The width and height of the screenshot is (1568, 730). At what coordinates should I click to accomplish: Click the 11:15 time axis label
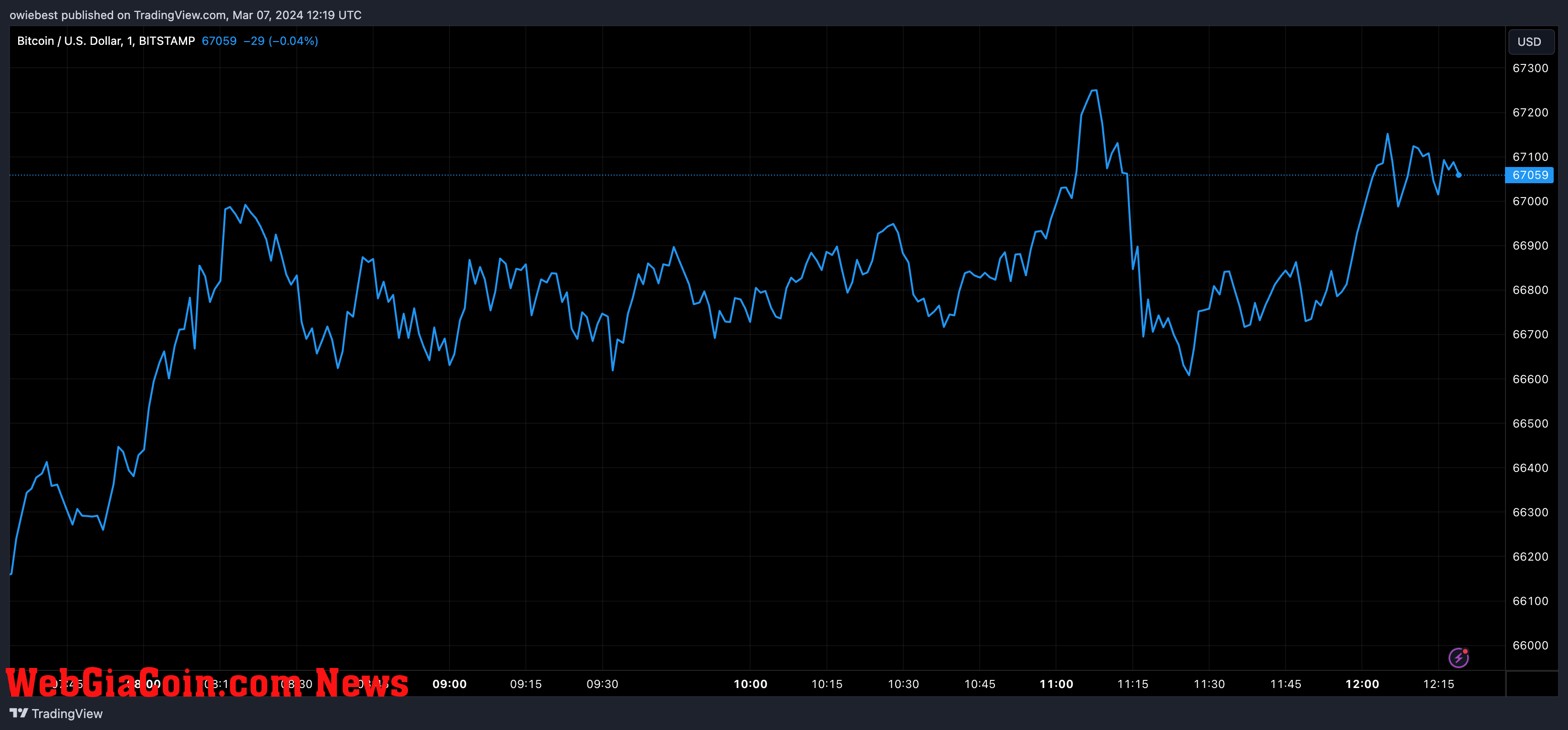click(1133, 684)
